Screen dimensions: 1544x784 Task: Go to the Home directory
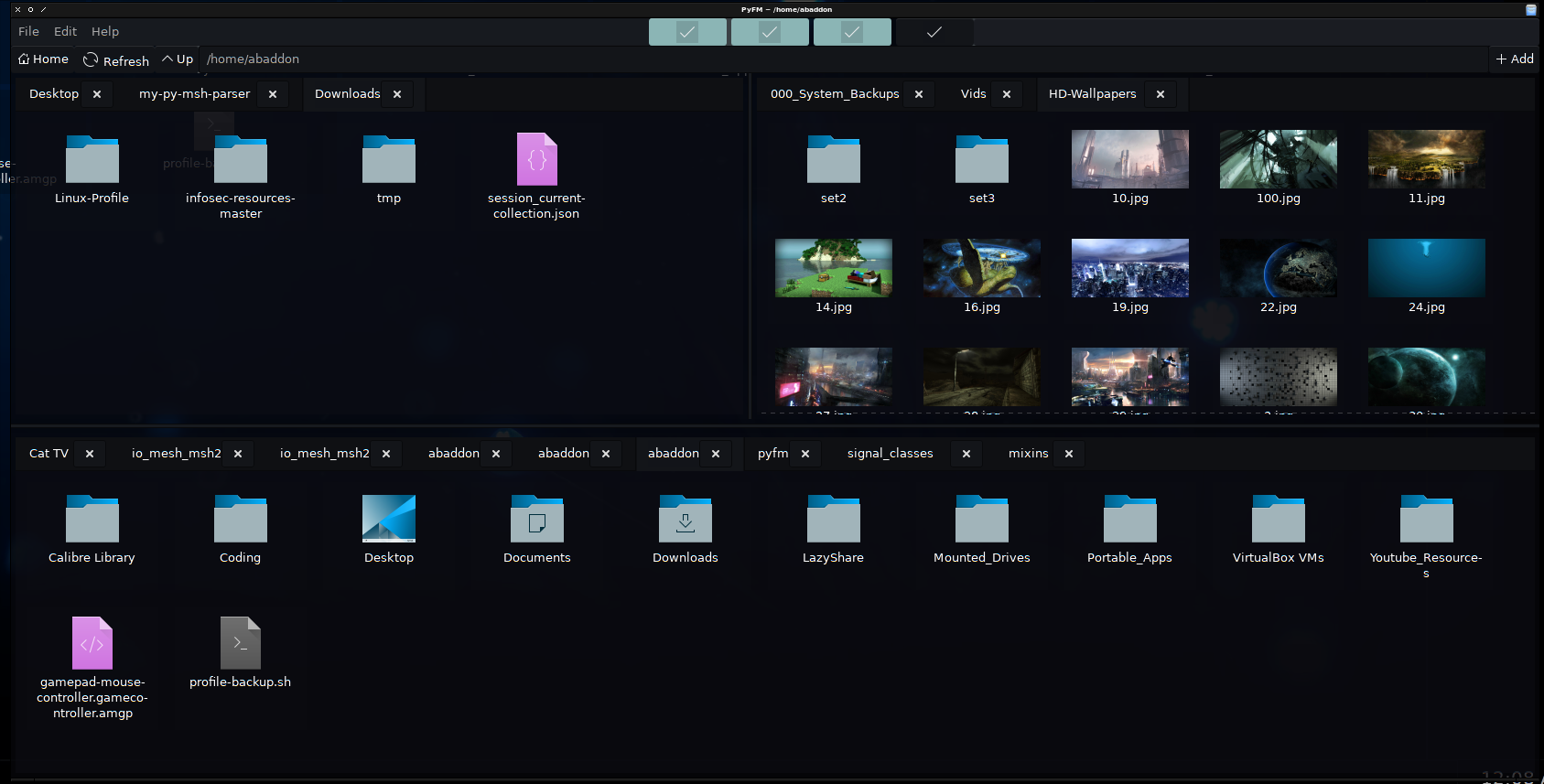pos(43,59)
